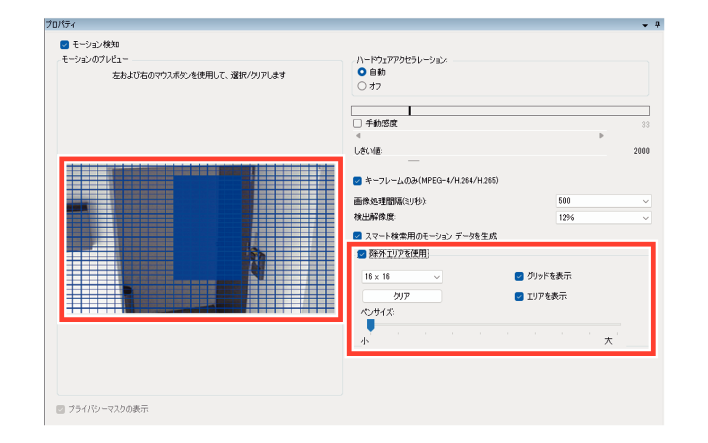Click the 大 pen size label
Image resolution: width=708 pixels, height=443 pixels.
608,340
